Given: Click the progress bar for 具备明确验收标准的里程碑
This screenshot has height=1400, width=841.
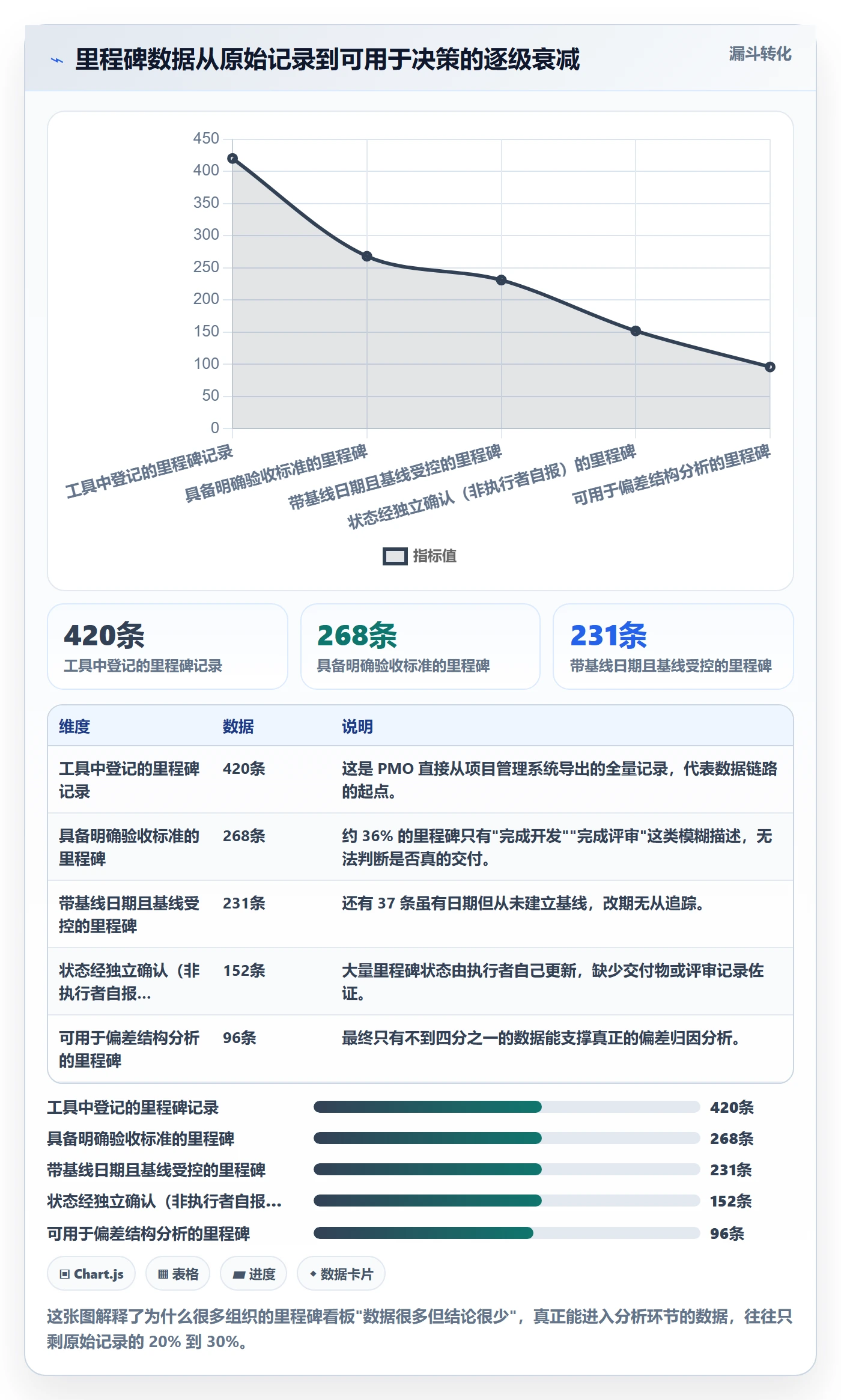Looking at the screenshot, I should click(x=507, y=1138).
